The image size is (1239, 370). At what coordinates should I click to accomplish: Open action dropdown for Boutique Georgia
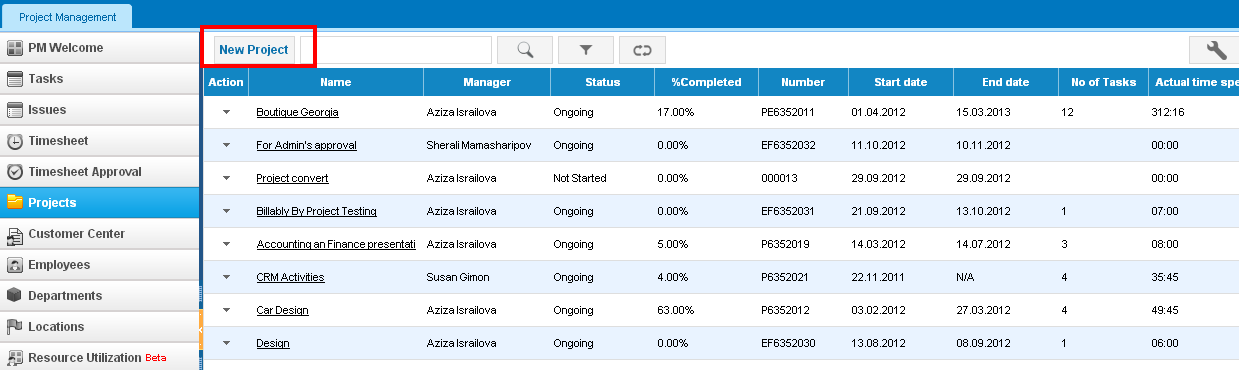click(226, 112)
